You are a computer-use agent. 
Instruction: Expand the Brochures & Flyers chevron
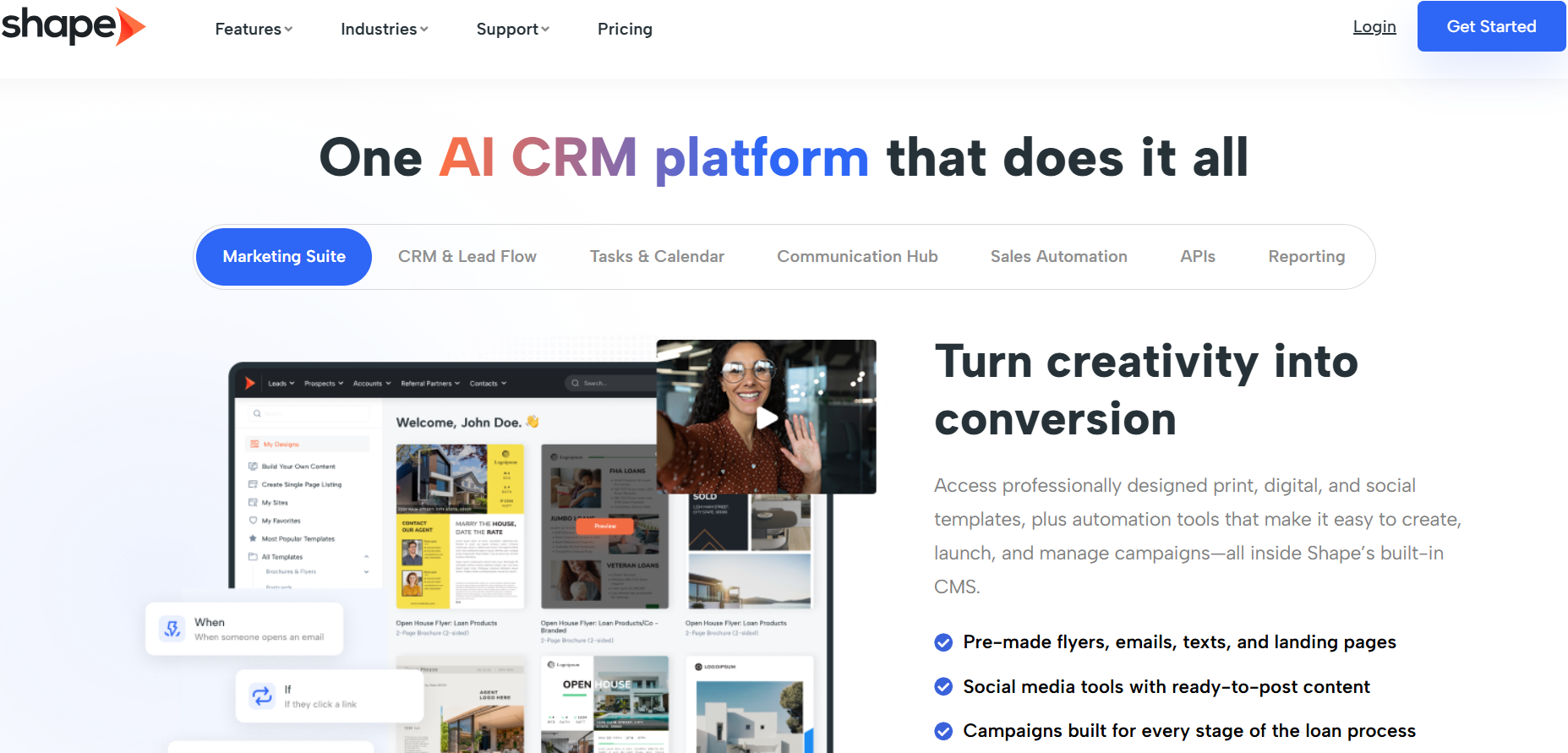click(x=366, y=572)
